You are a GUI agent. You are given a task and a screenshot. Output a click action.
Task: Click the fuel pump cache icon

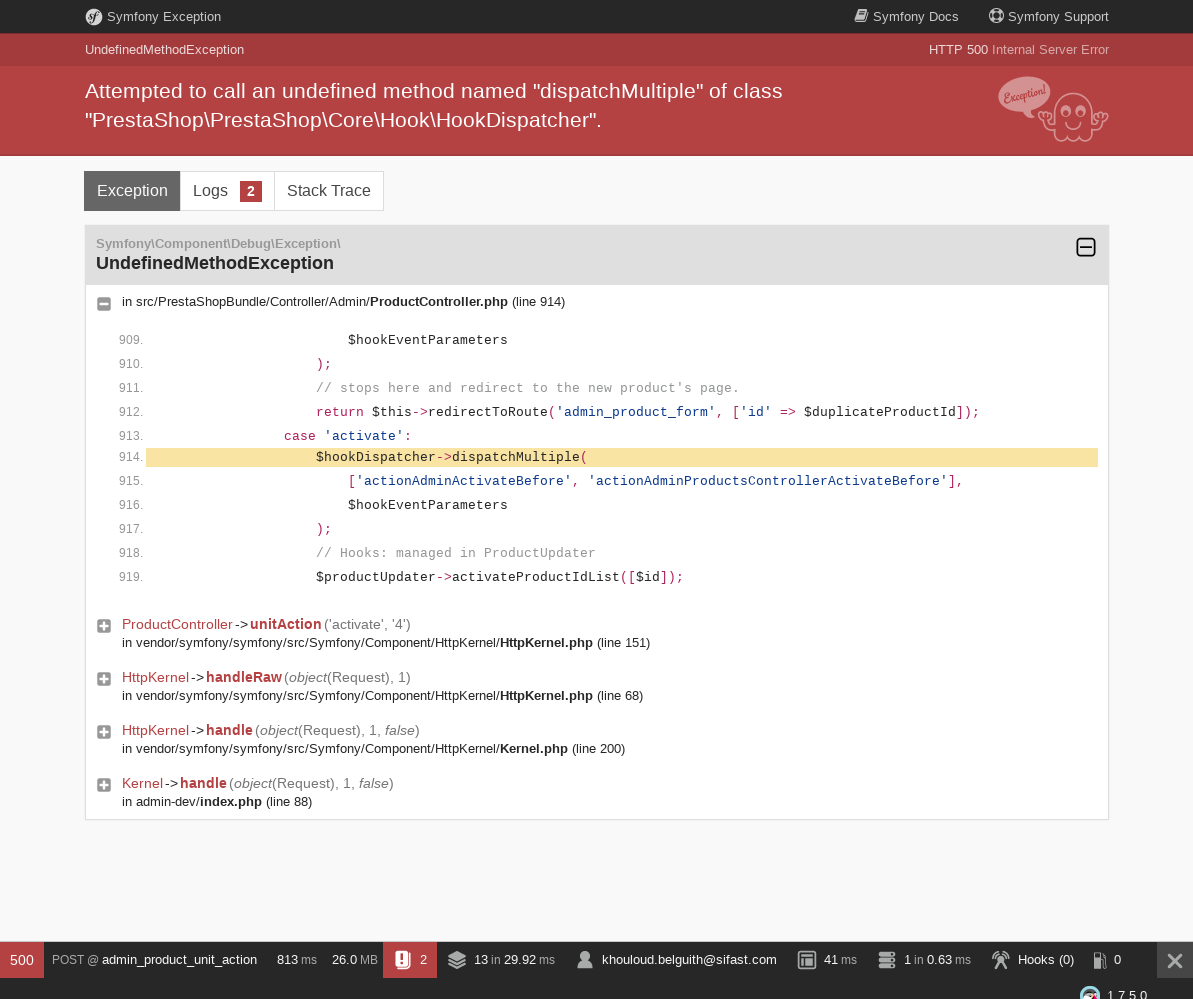1101,959
